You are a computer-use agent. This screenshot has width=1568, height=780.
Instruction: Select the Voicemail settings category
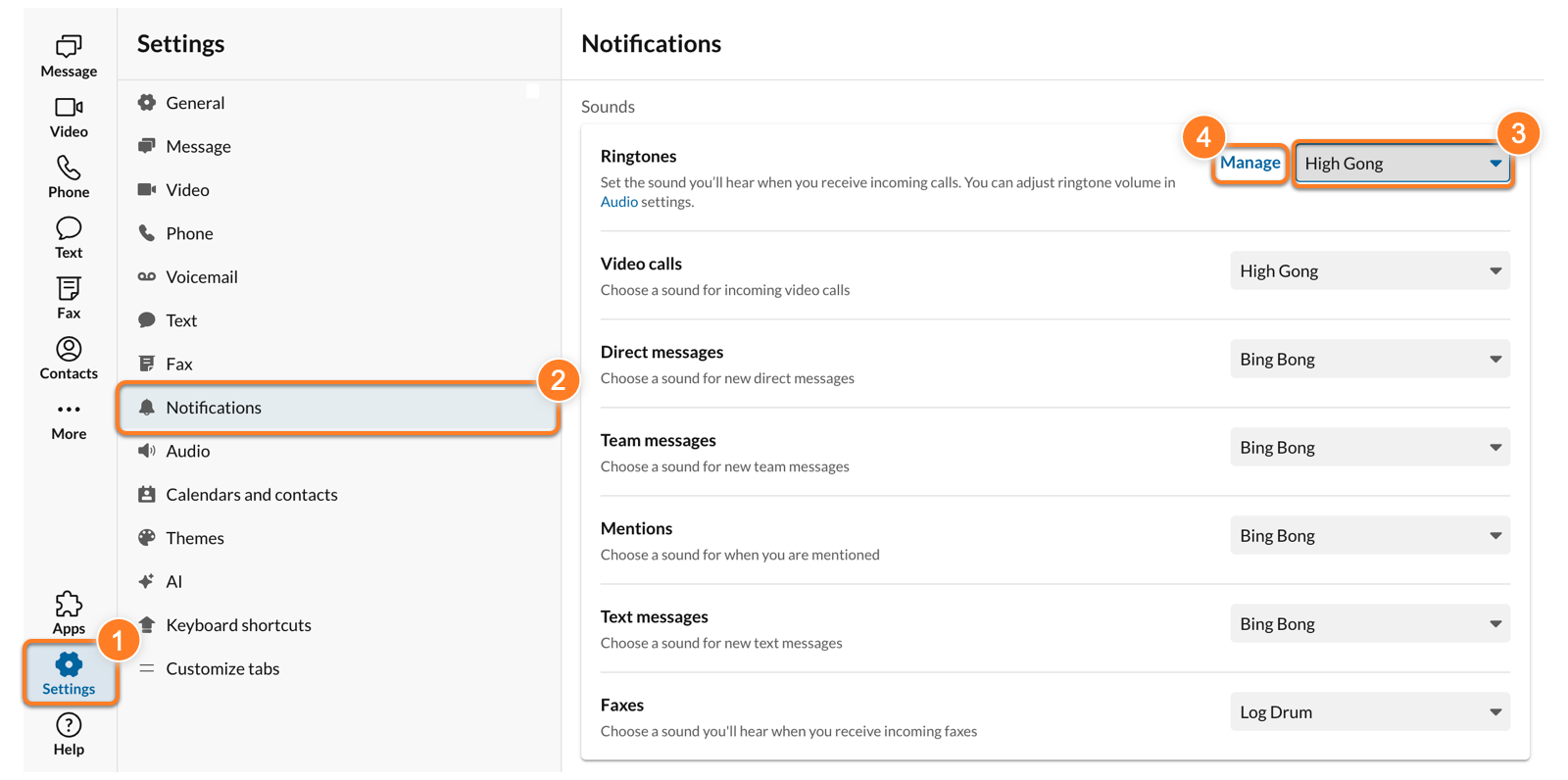201,276
